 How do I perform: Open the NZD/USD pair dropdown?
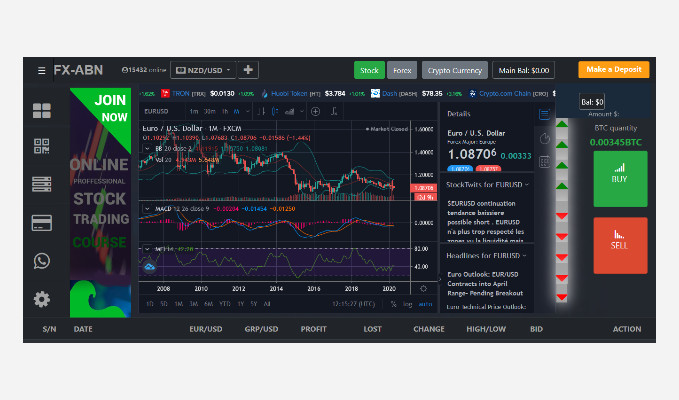pyautogui.click(x=204, y=70)
